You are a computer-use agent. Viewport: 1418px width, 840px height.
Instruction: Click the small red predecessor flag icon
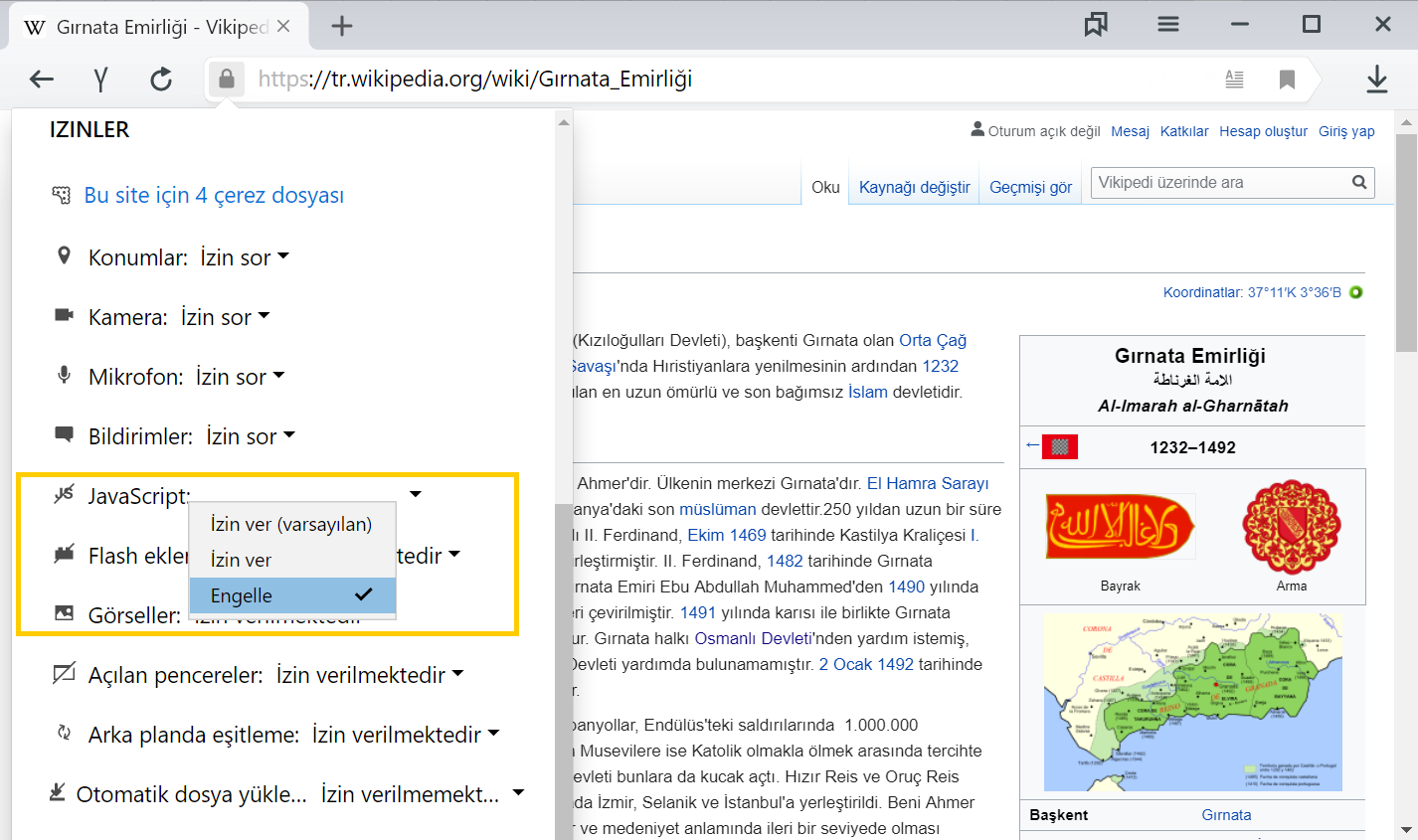click(x=1060, y=446)
